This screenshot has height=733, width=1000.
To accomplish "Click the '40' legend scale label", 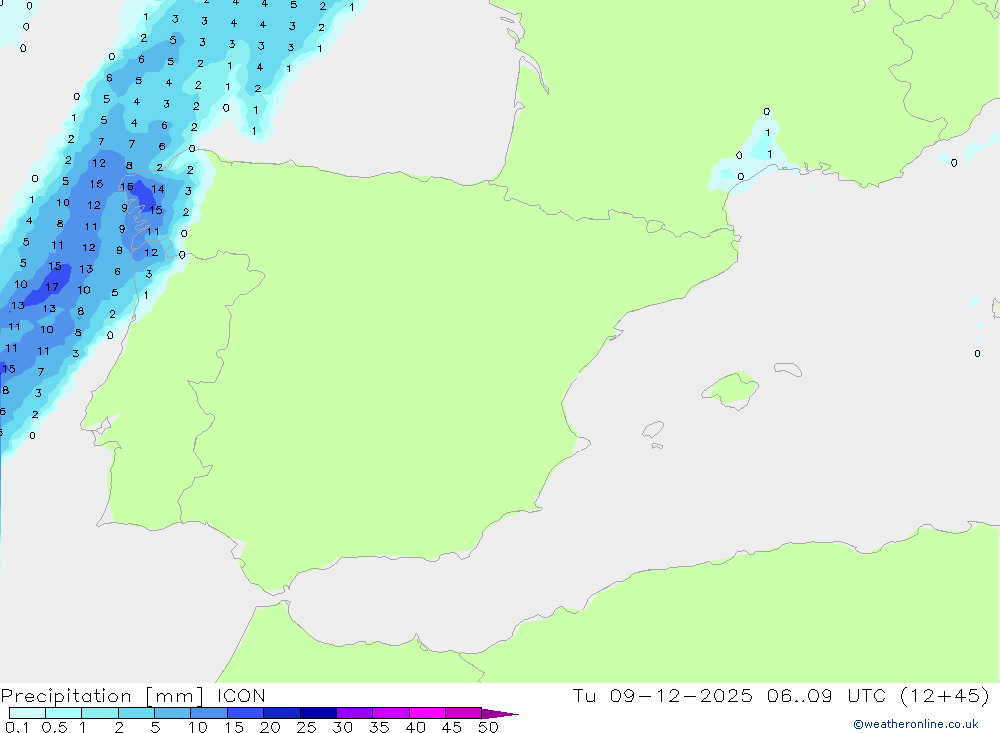I will pyautogui.click(x=415, y=727).
